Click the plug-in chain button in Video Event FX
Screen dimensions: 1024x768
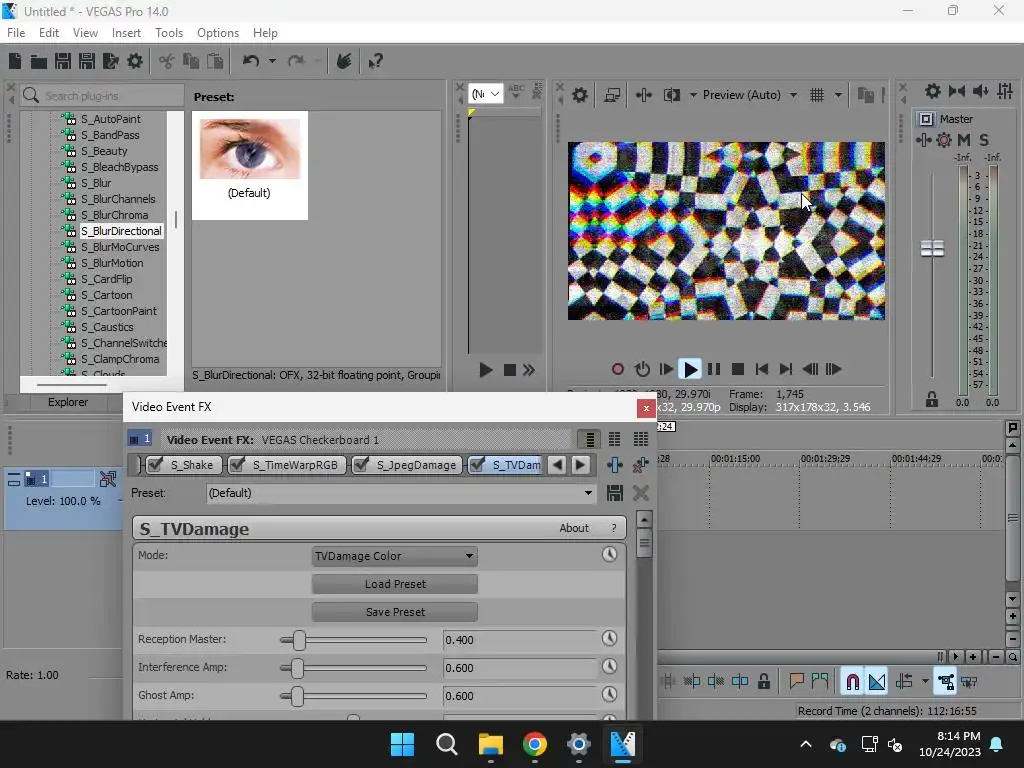[615, 465]
